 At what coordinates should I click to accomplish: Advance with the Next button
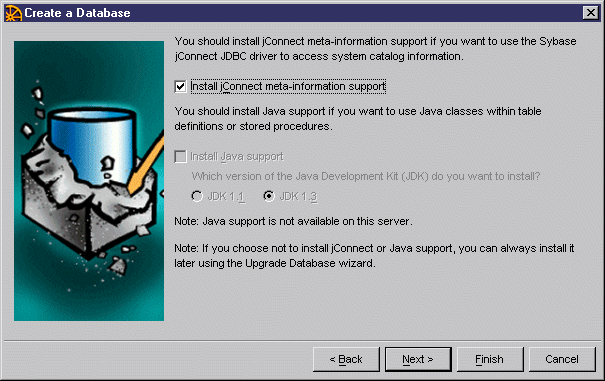418,359
